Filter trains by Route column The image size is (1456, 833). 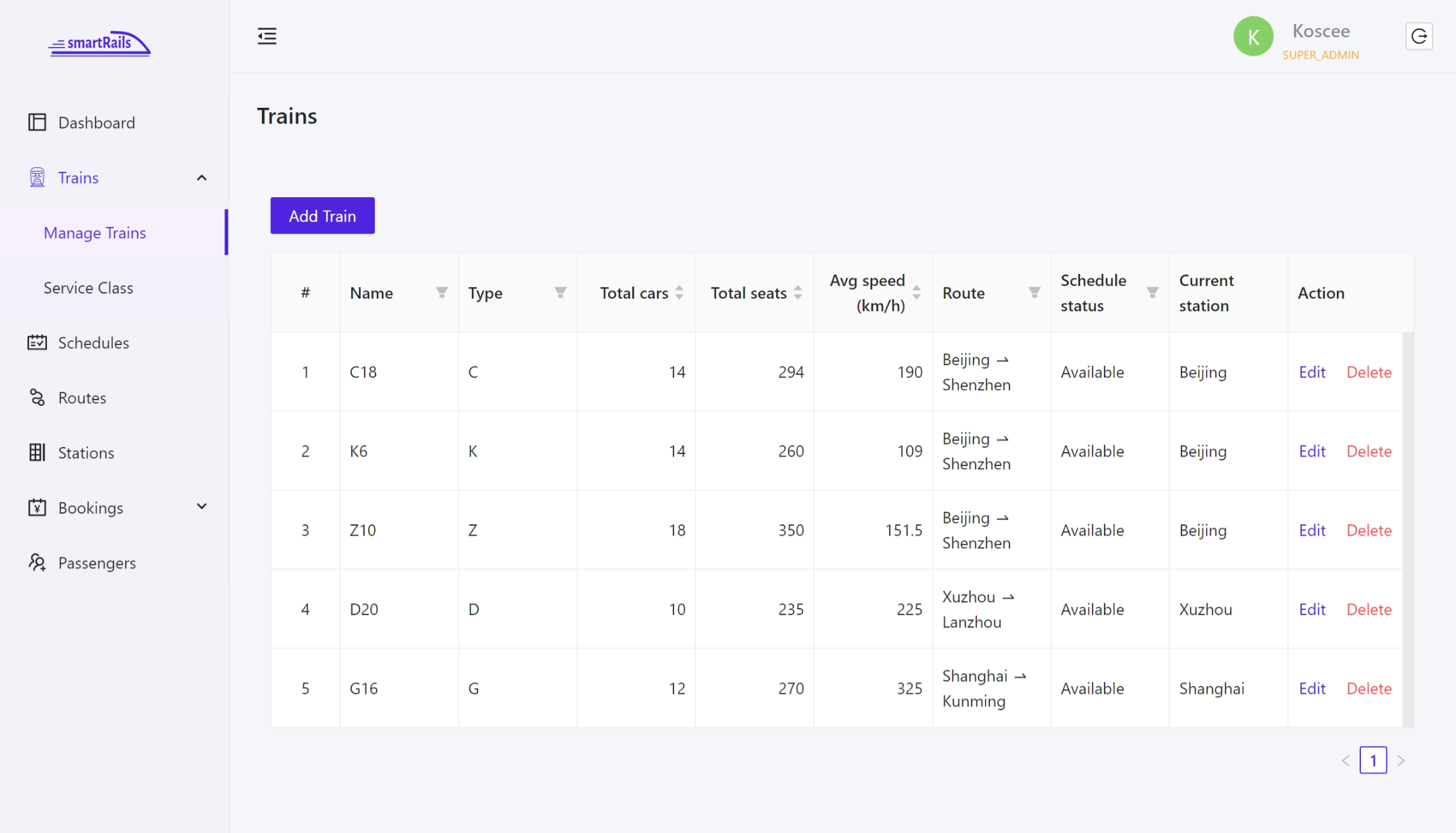pos(1034,292)
